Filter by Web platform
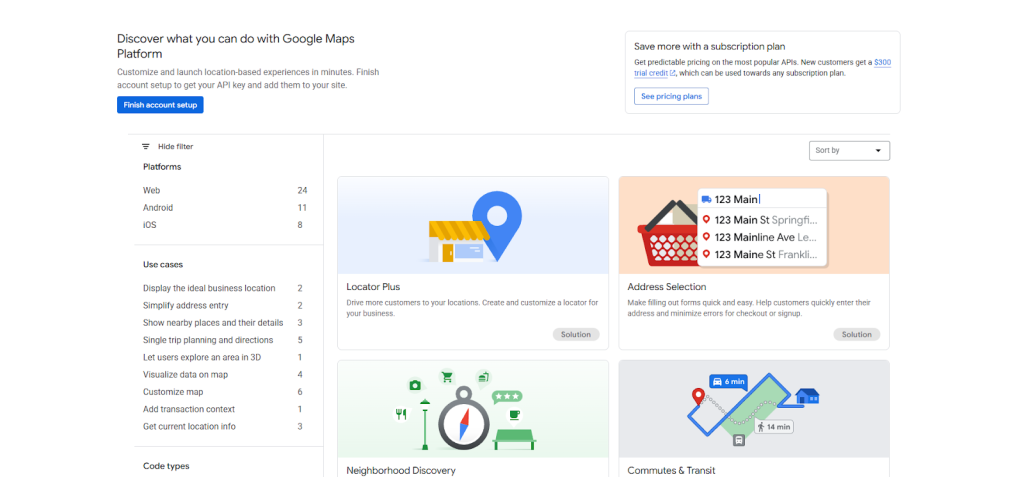This screenshot has height=477, width=1024. [x=152, y=190]
